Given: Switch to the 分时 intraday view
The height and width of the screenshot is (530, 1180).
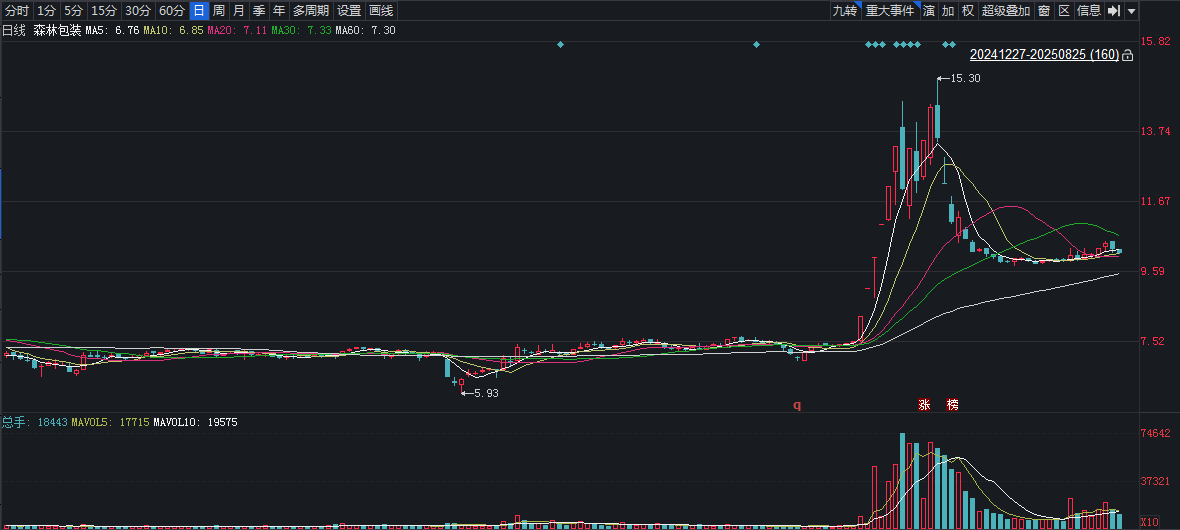Looking at the screenshot, I should [17, 11].
